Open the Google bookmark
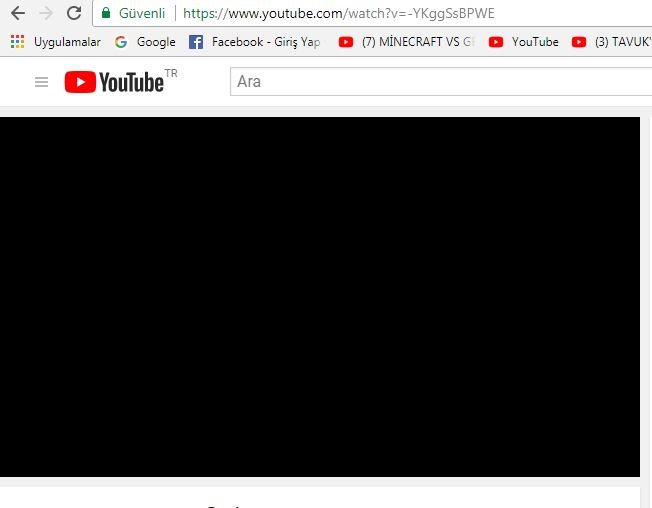Viewport: 652px width, 508px height. 156,42
